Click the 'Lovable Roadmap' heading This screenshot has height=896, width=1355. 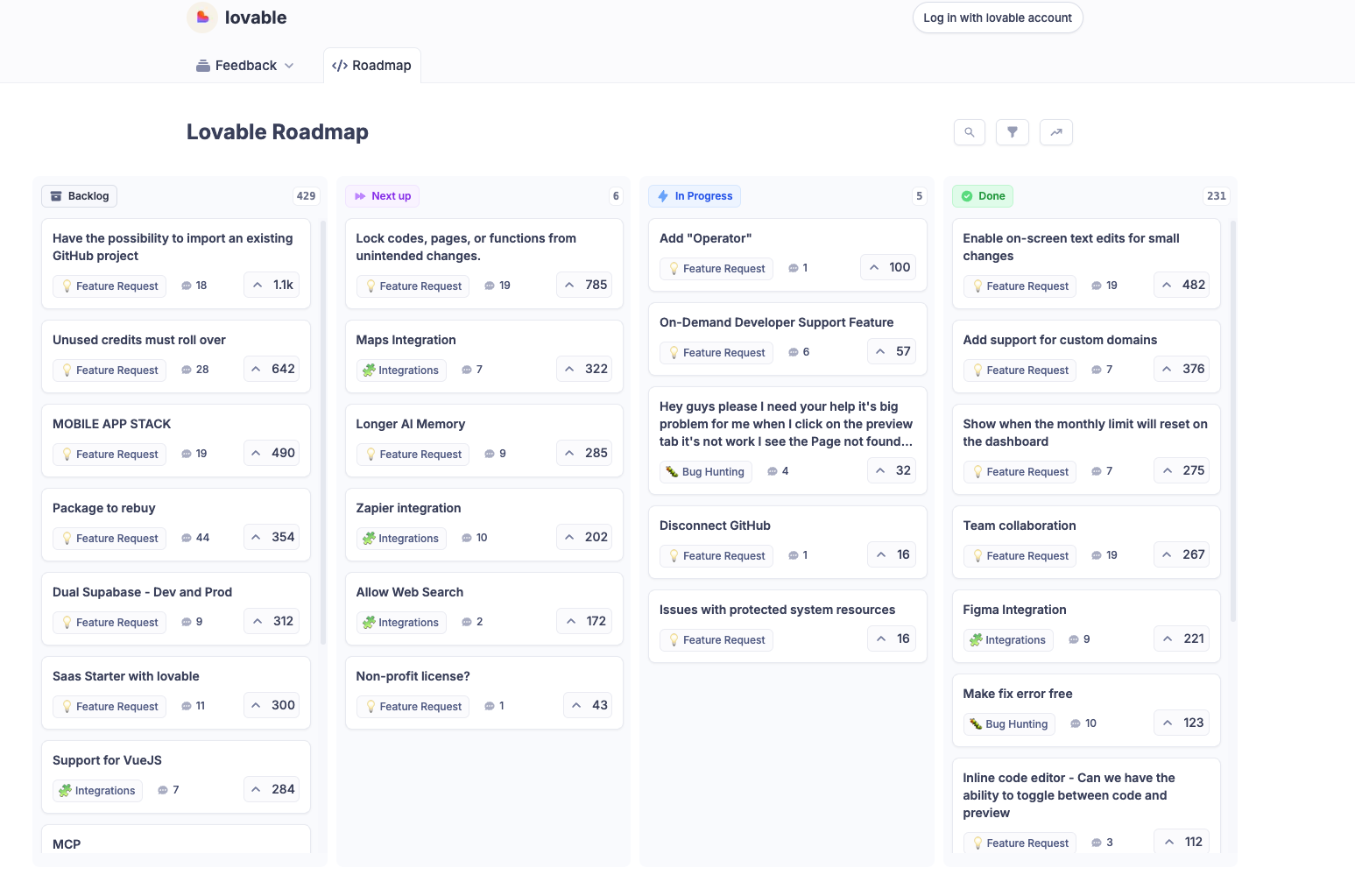pos(278,132)
